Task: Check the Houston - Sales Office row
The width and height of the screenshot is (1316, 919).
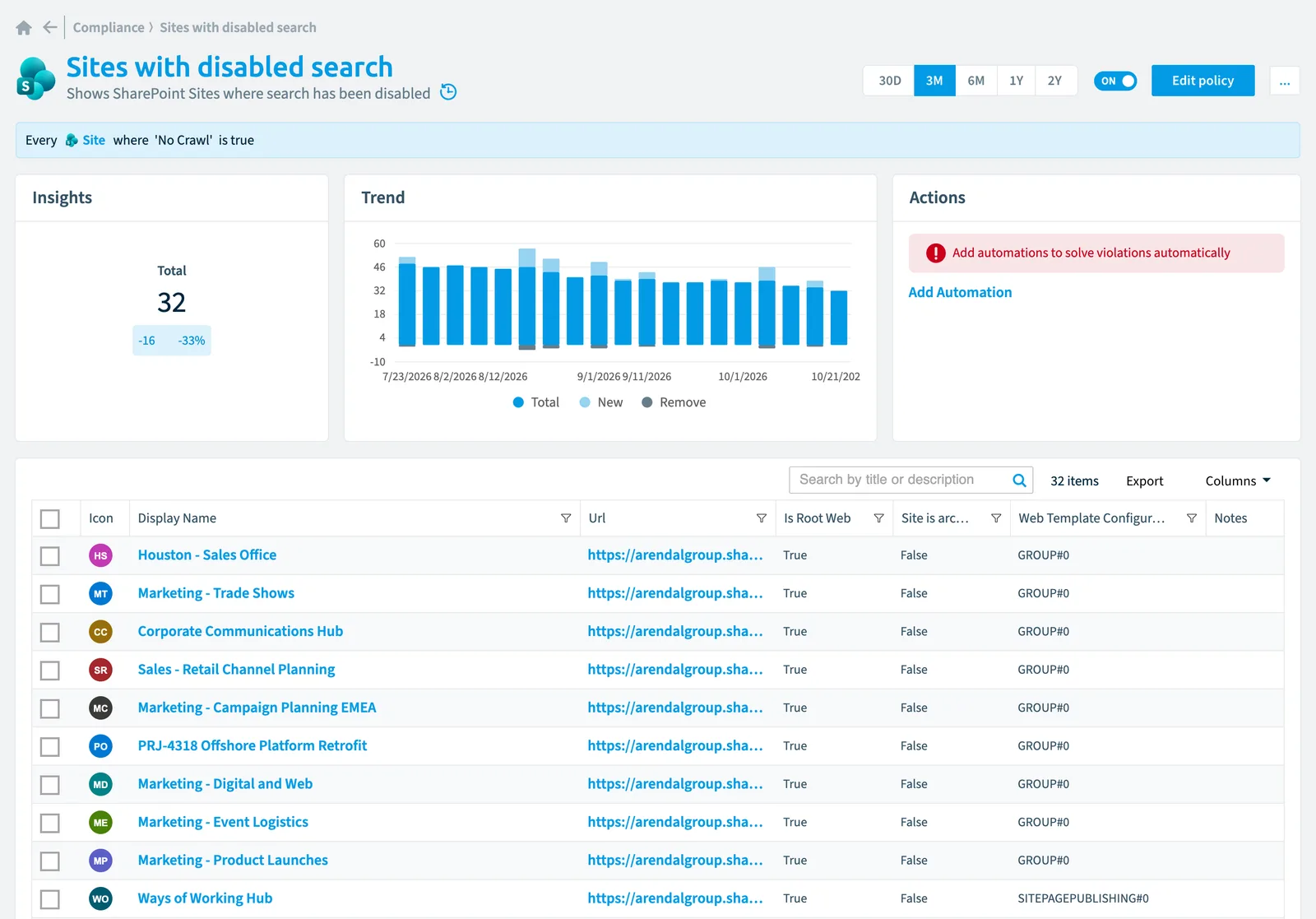Action: (x=50, y=555)
